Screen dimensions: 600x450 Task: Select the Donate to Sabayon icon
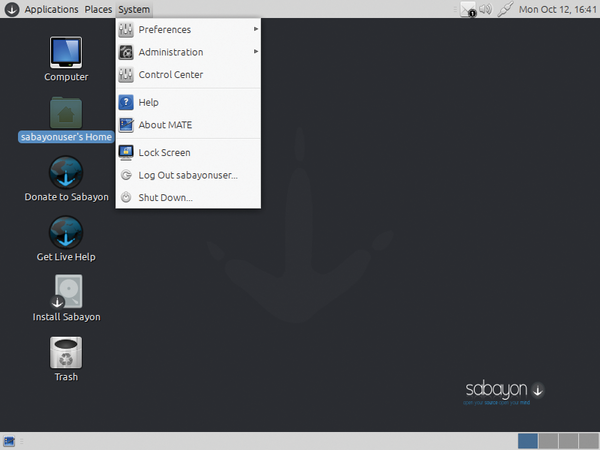pos(66,173)
